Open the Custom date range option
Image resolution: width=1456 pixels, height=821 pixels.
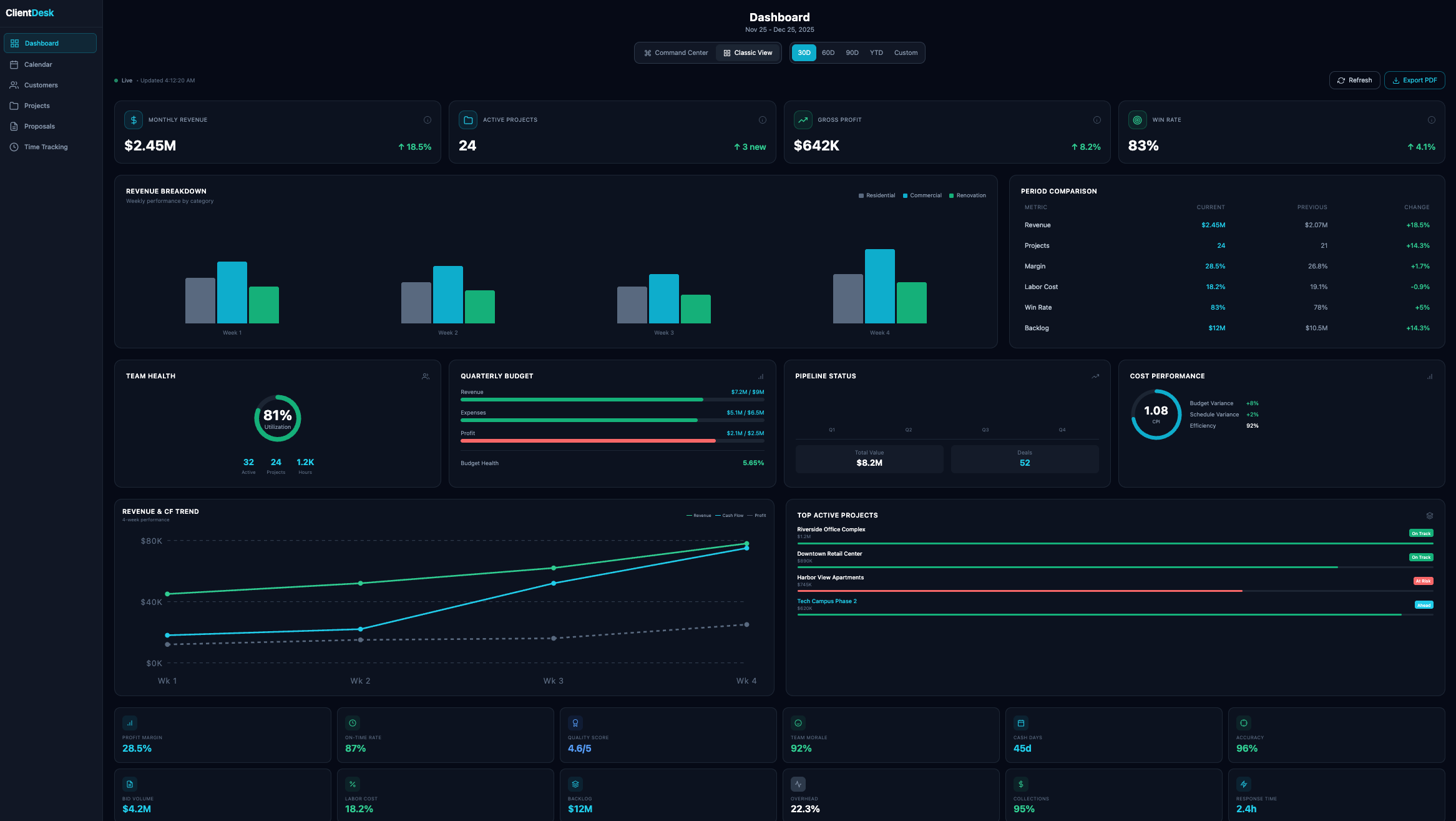906,52
